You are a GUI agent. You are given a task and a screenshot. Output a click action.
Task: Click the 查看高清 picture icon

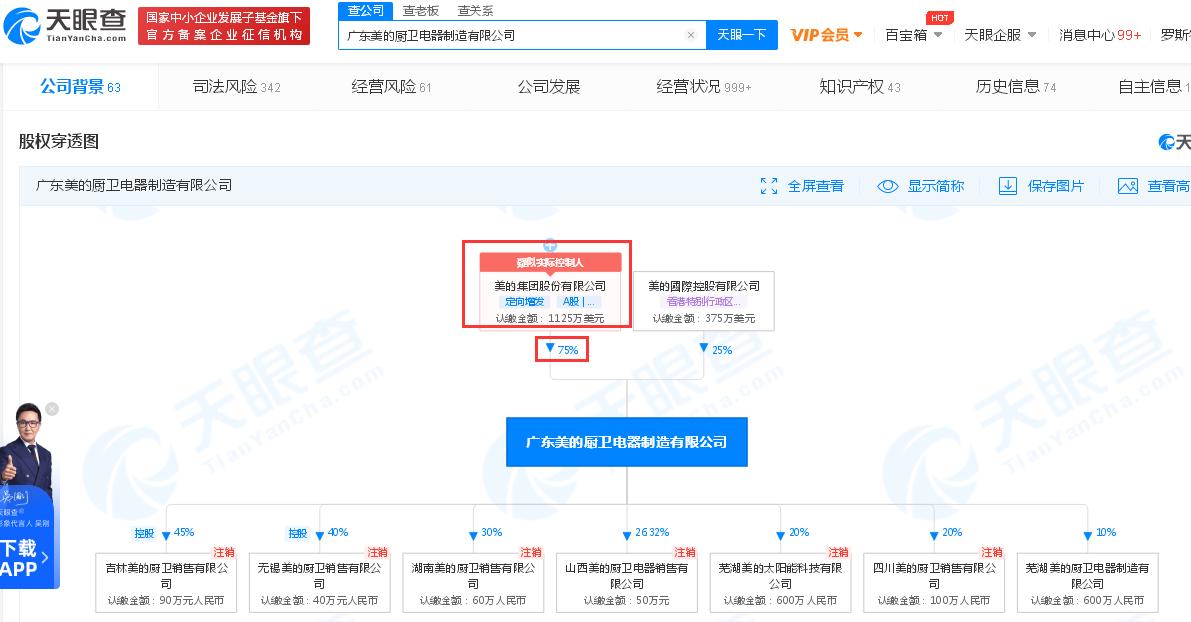pos(1127,186)
